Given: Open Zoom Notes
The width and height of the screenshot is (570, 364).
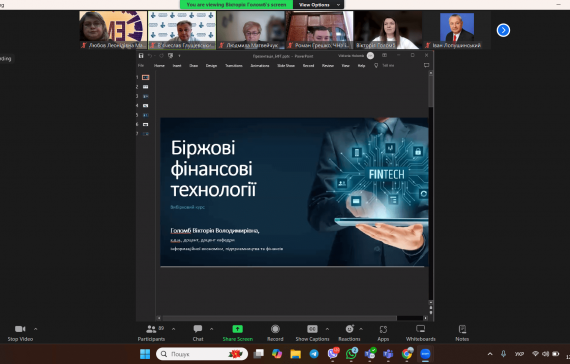Looking at the screenshot, I should pyautogui.click(x=462, y=333).
